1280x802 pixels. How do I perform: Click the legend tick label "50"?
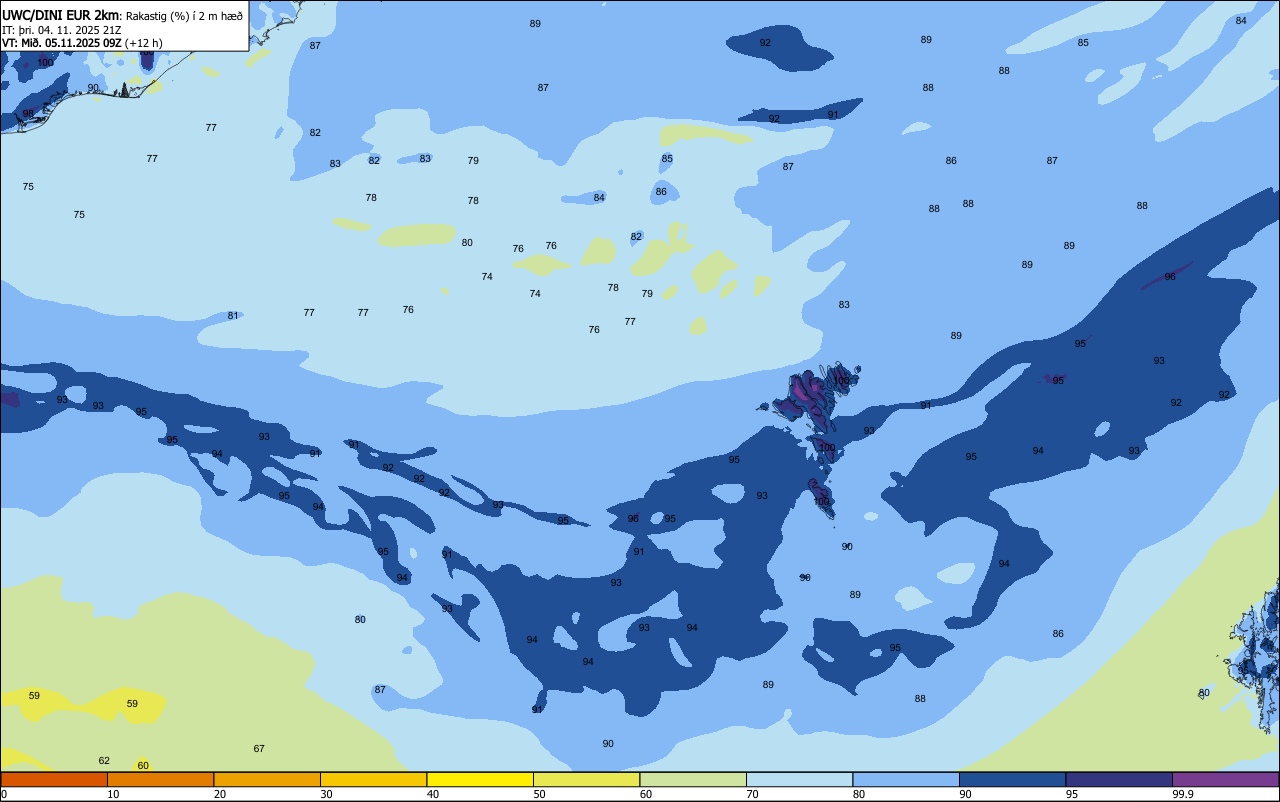[539, 794]
